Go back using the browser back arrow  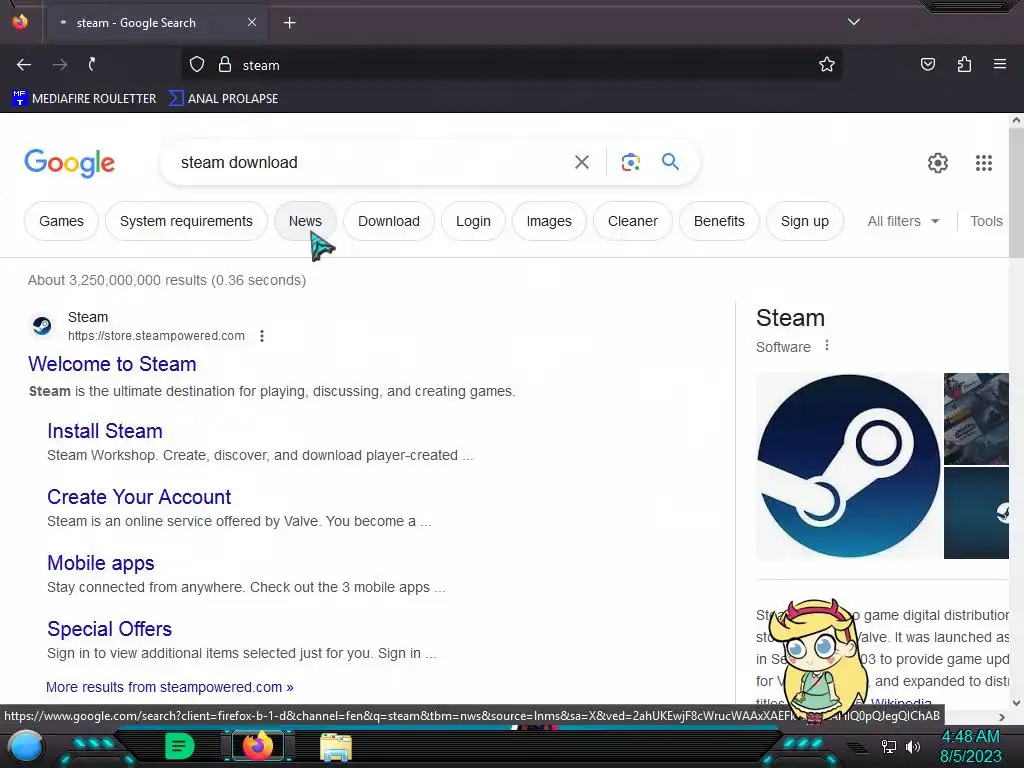pos(24,65)
